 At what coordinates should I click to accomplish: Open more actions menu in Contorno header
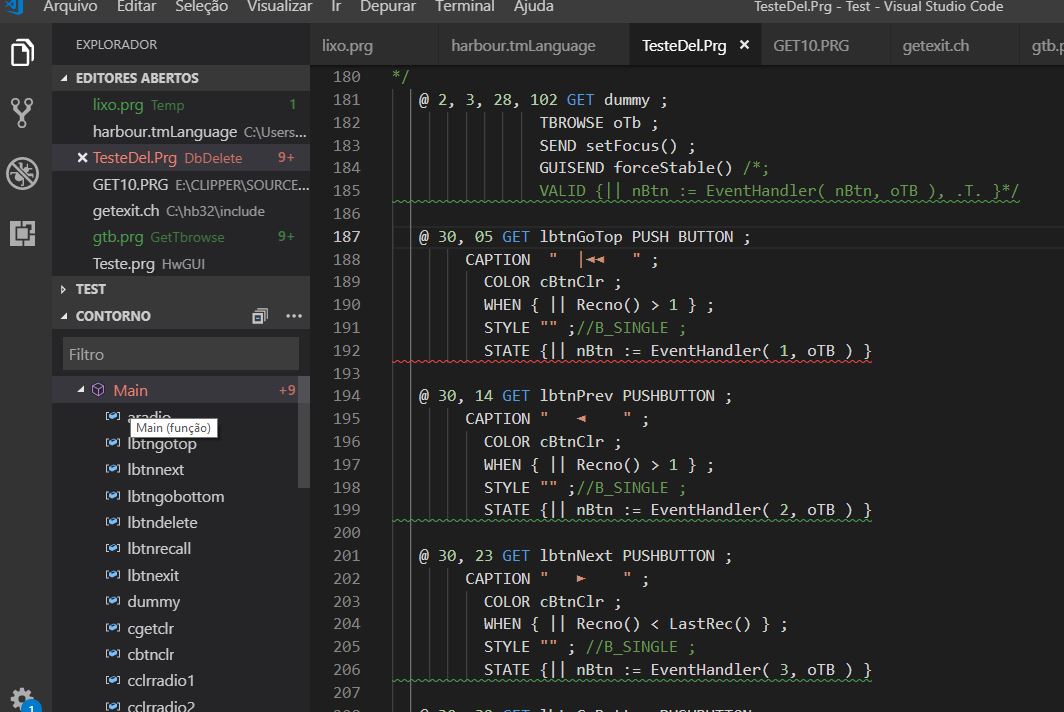293,316
